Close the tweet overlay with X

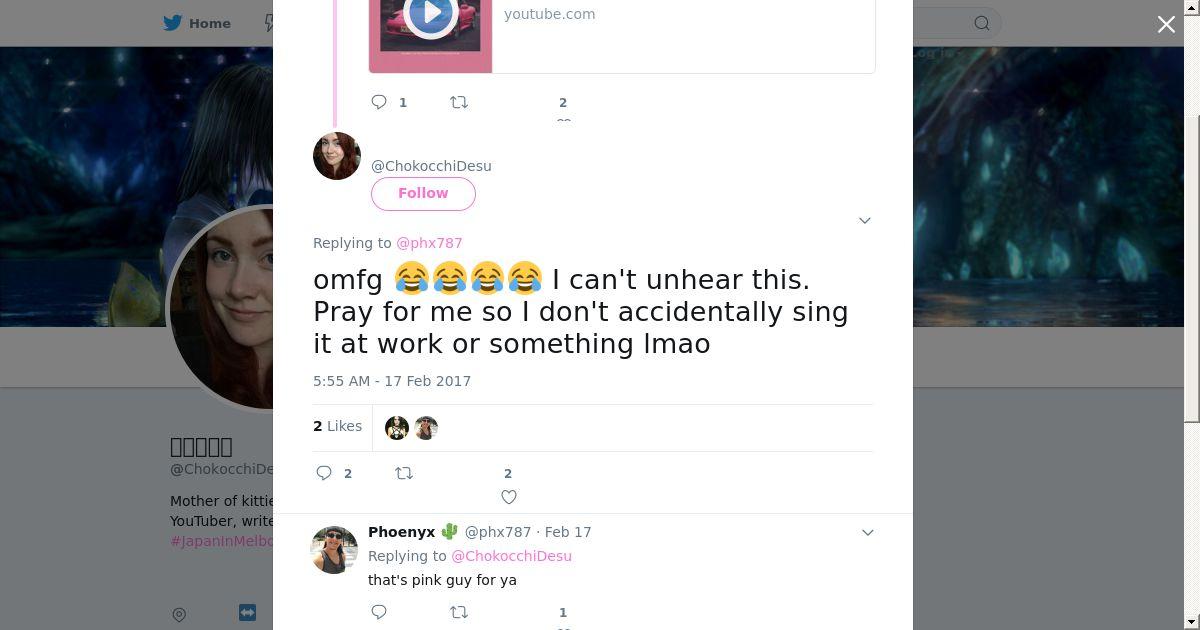1166,24
